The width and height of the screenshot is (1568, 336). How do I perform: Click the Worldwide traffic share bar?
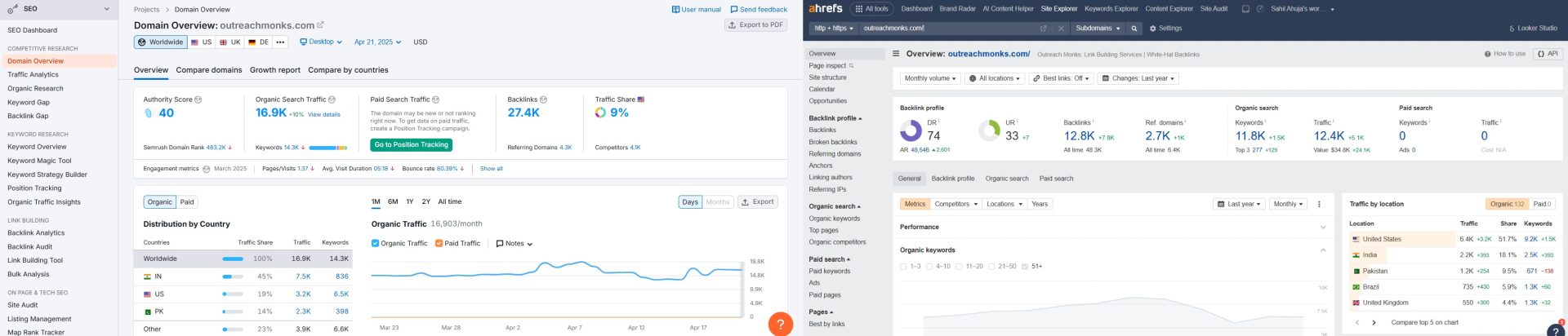coord(233,259)
